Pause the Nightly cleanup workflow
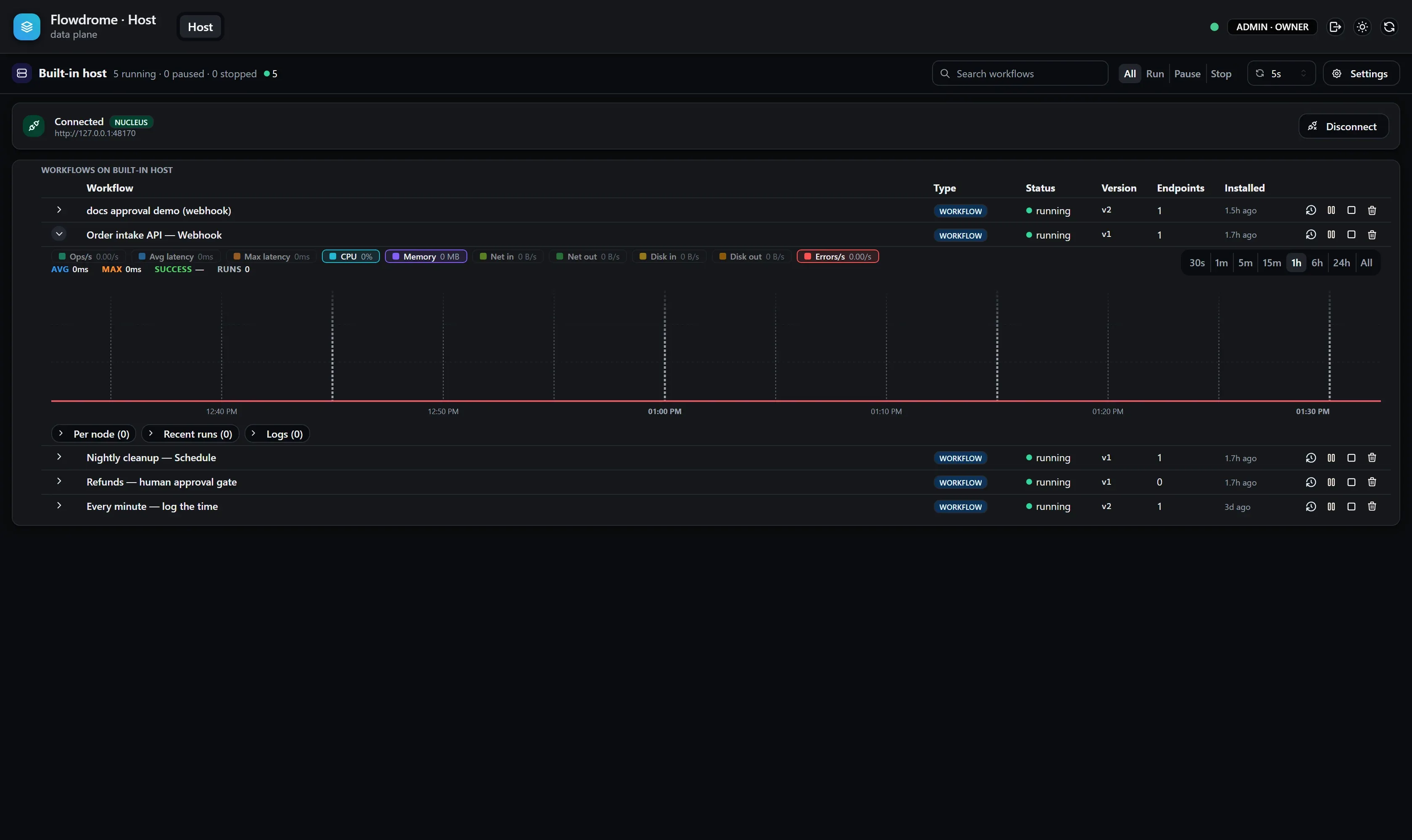This screenshot has width=1412, height=840. click(x=1331, y=457)
